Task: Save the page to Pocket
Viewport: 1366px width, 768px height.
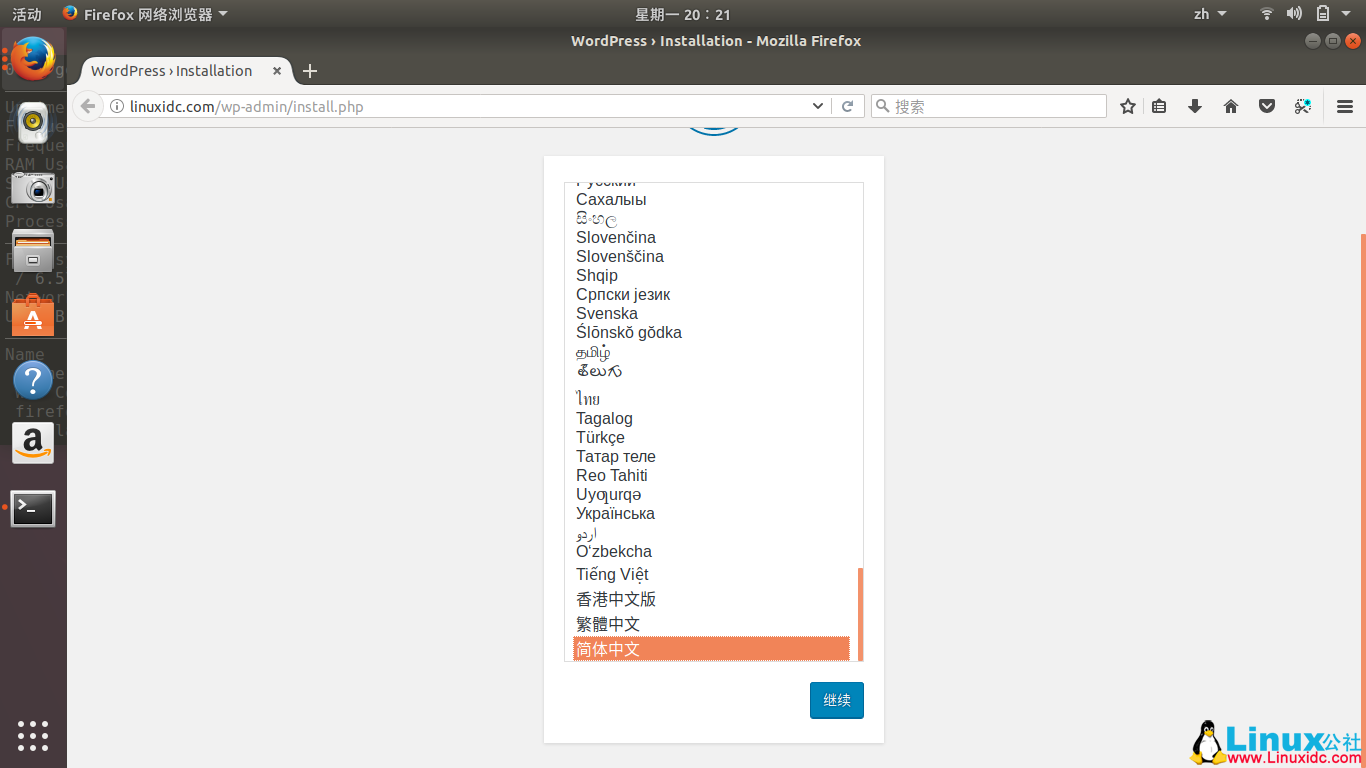Action: (1266, 106)
